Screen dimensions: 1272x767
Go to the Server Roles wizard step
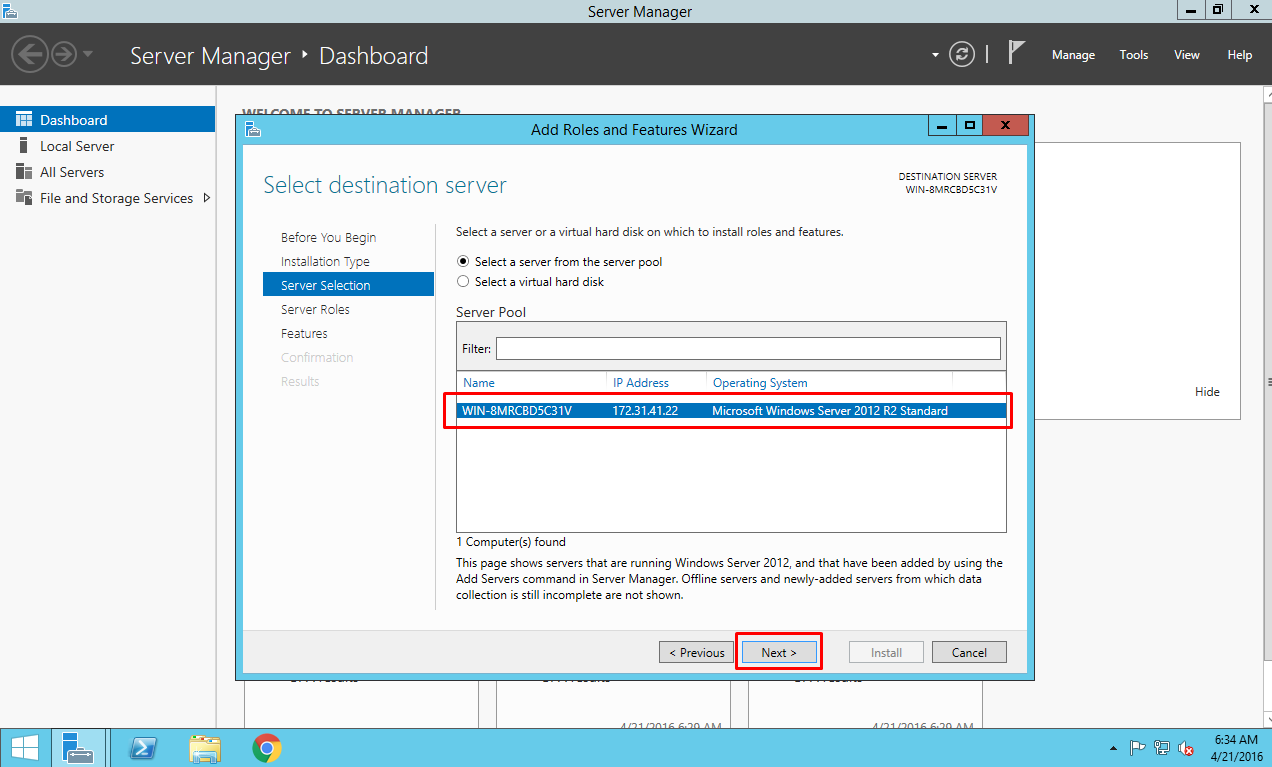pyautogui.click(x=315, y=309)
